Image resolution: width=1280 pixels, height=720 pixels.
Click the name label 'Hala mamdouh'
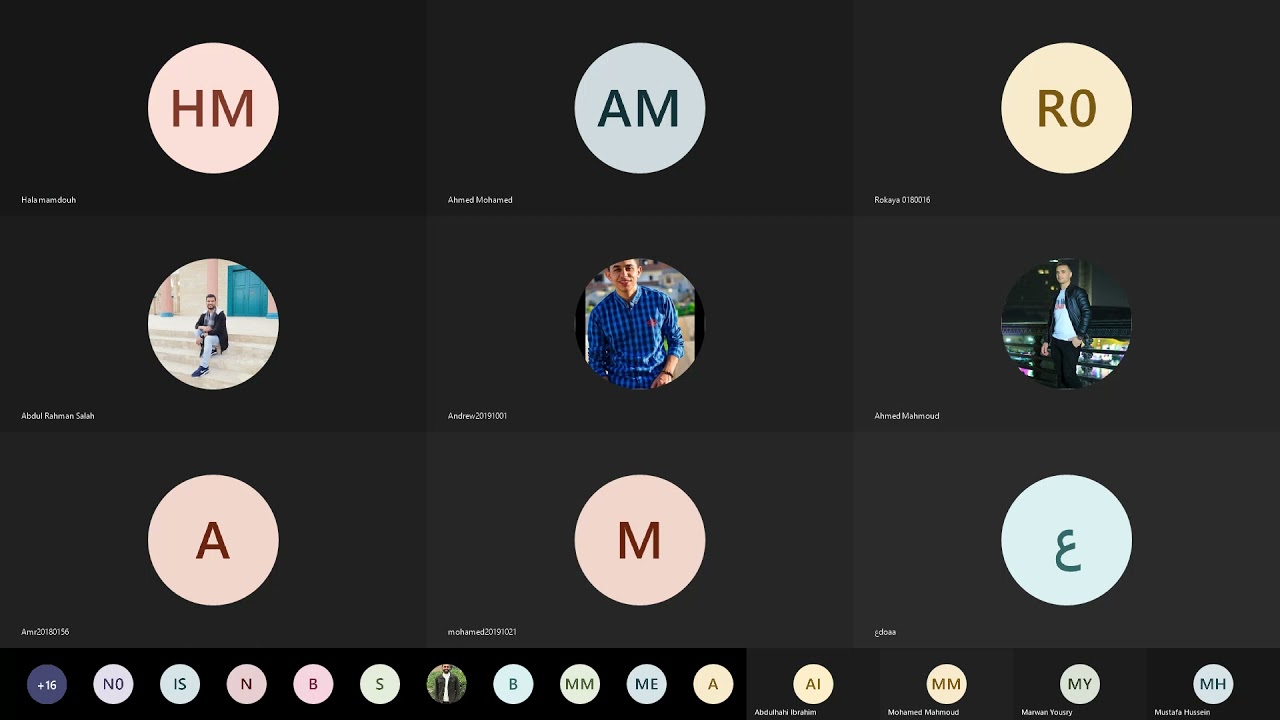click(49, 200)
